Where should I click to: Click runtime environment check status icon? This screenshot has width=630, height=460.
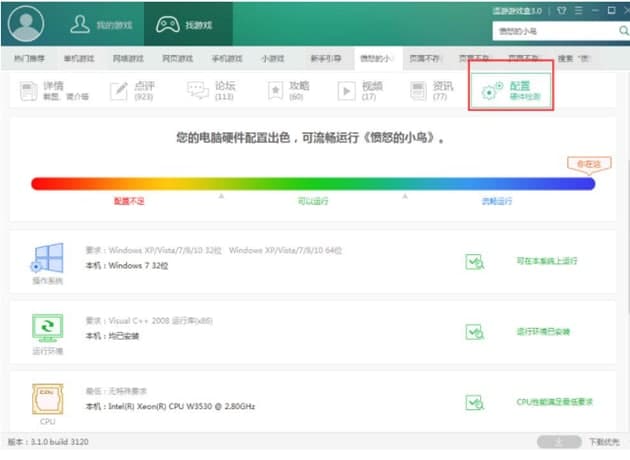[474, 331]
